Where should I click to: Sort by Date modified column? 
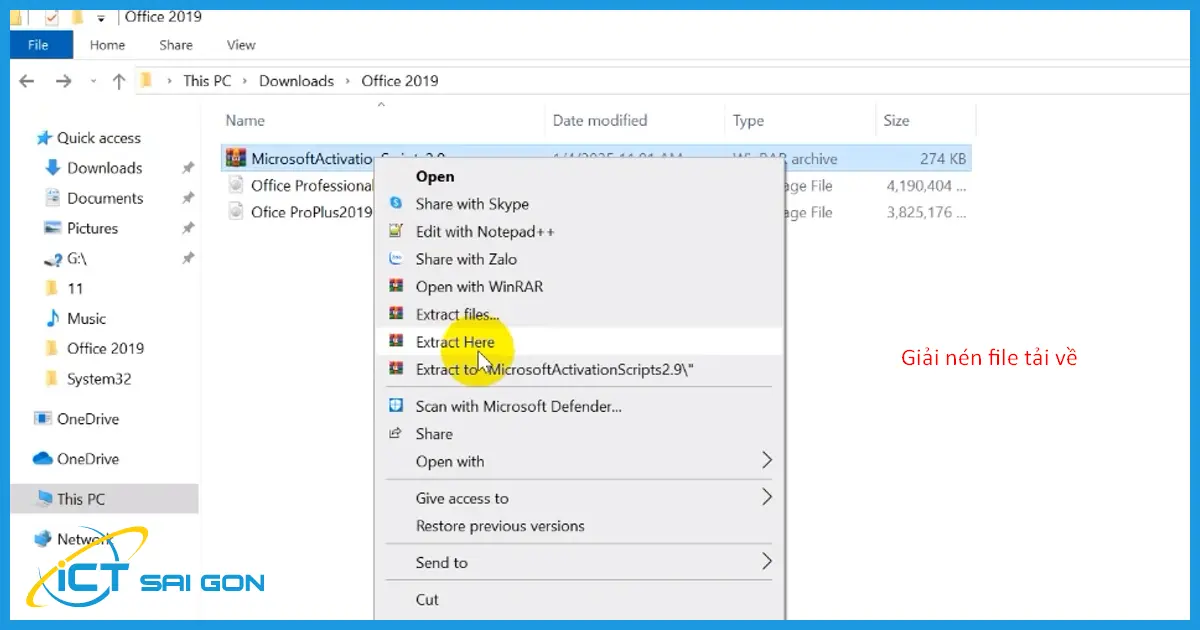(x=600, y=121)
